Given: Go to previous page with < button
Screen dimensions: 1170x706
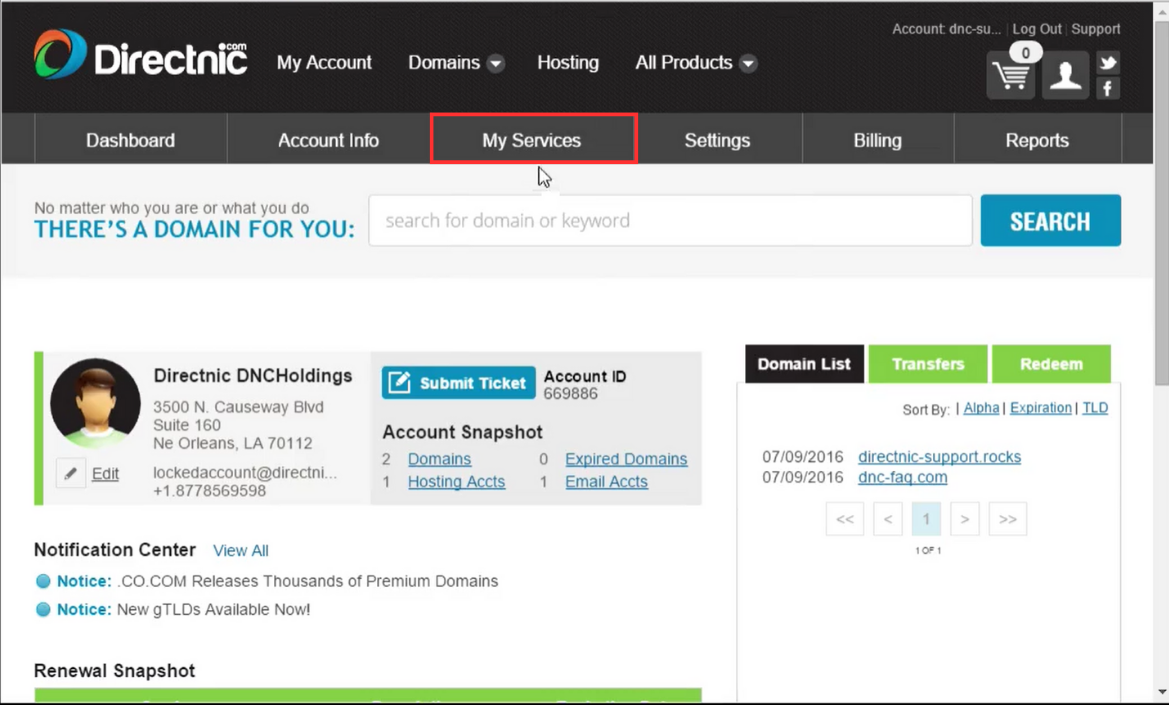Looking at the screenshot, I should (x=888, y=519).
